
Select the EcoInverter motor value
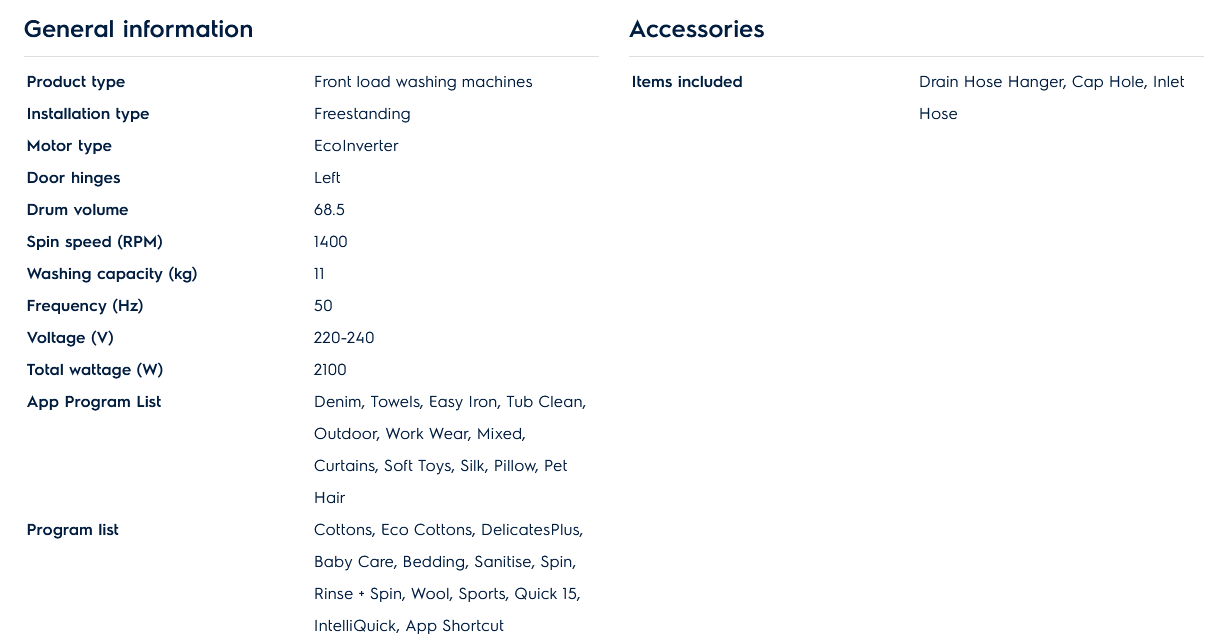click(x=356, y=146)
